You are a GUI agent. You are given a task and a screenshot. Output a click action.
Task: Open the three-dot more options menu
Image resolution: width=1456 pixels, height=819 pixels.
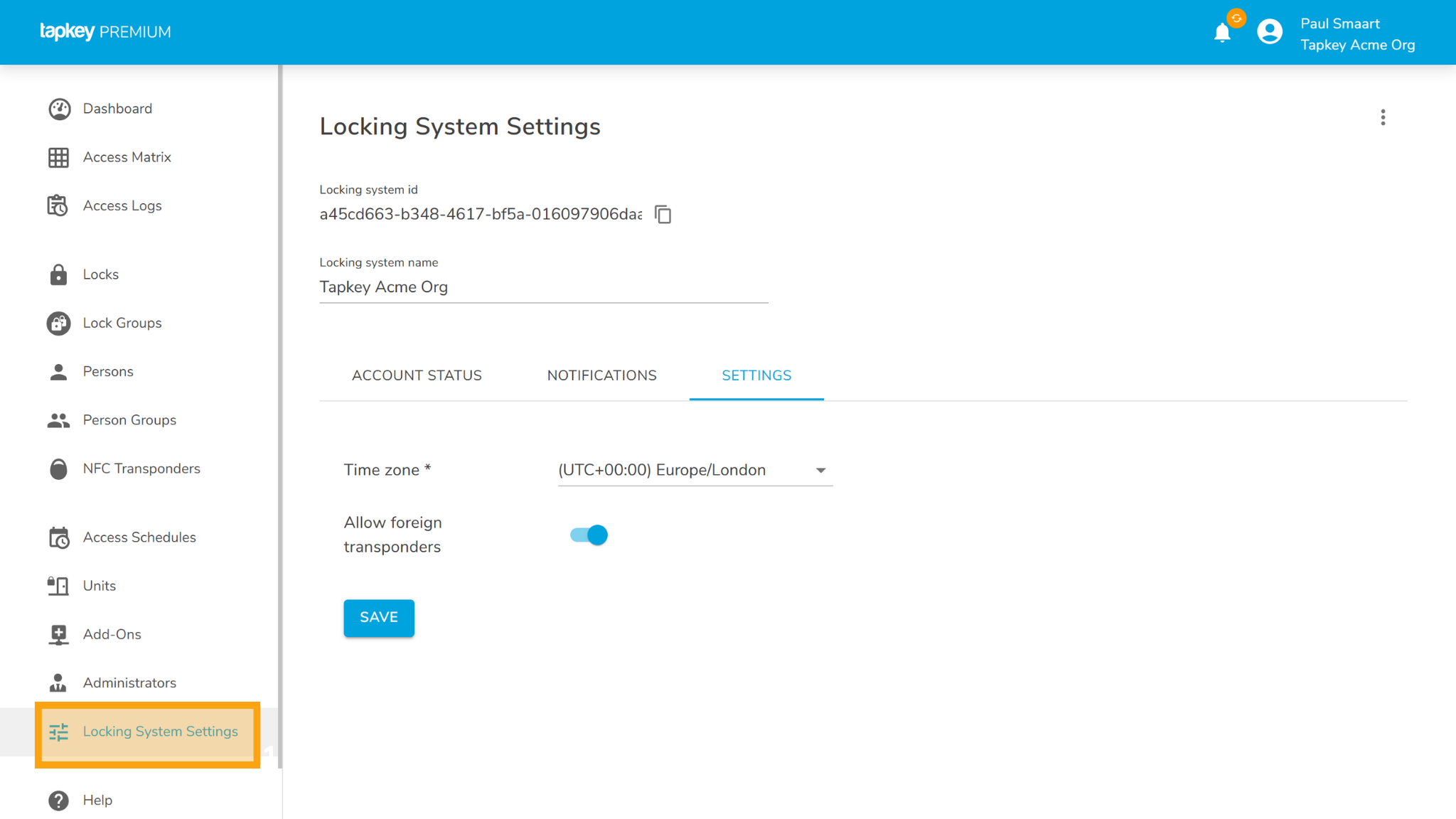click(1383, 117)
